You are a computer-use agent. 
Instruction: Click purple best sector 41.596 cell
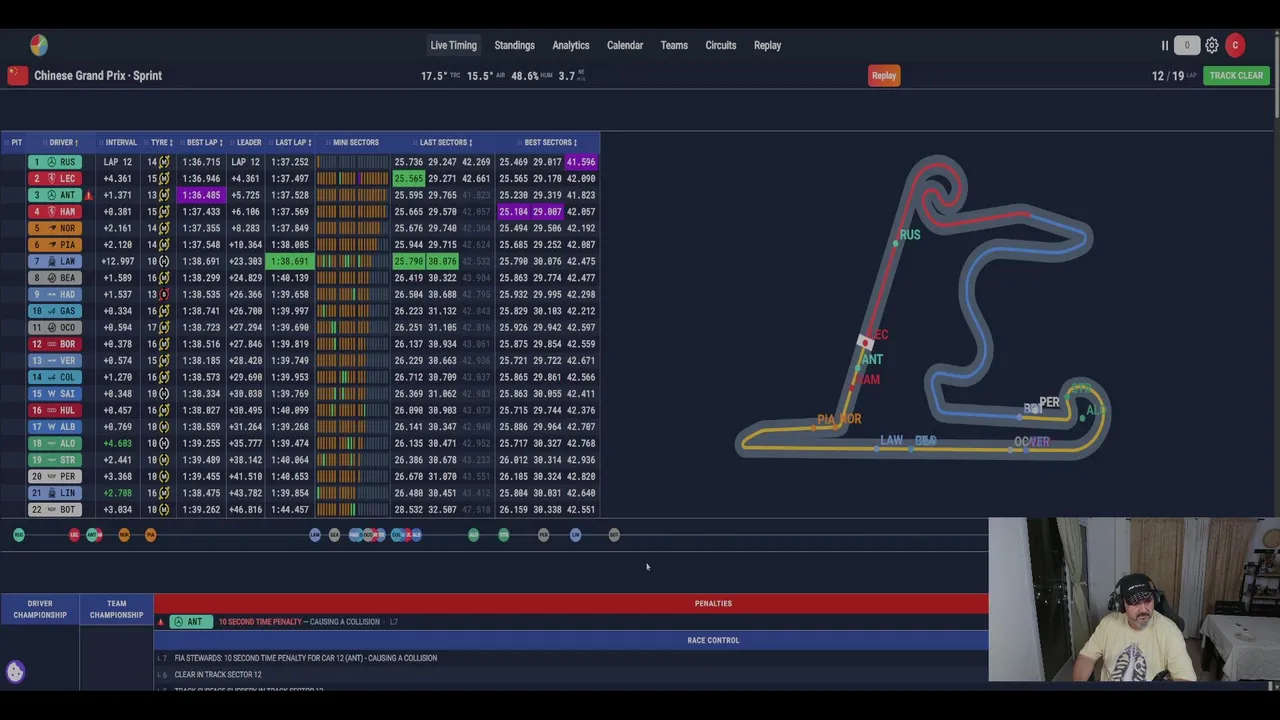coord(581,162)
